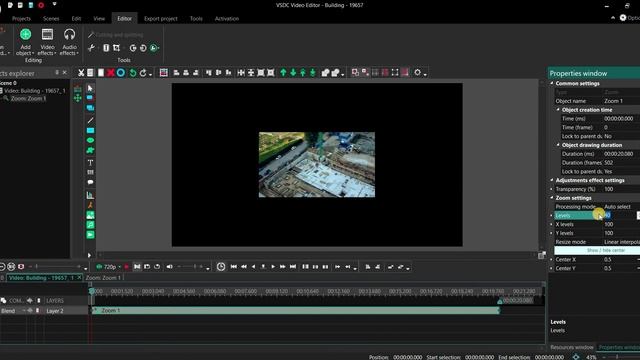Select the Add image tool
The width and height of the screenshot is (640, 360).
[x=90, y=215]
